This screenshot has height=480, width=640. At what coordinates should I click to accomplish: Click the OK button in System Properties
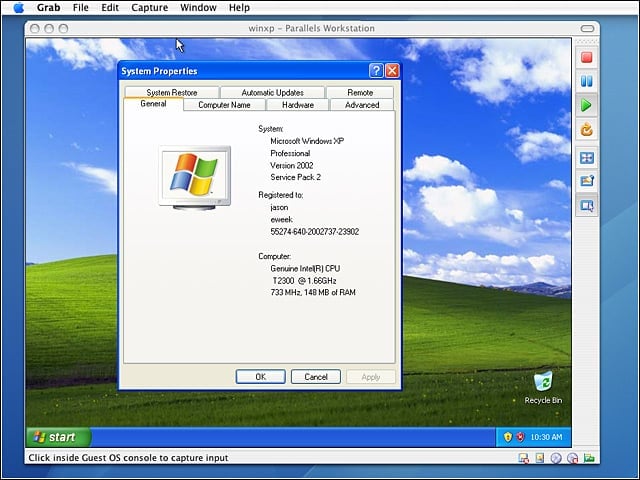[260, 377]
